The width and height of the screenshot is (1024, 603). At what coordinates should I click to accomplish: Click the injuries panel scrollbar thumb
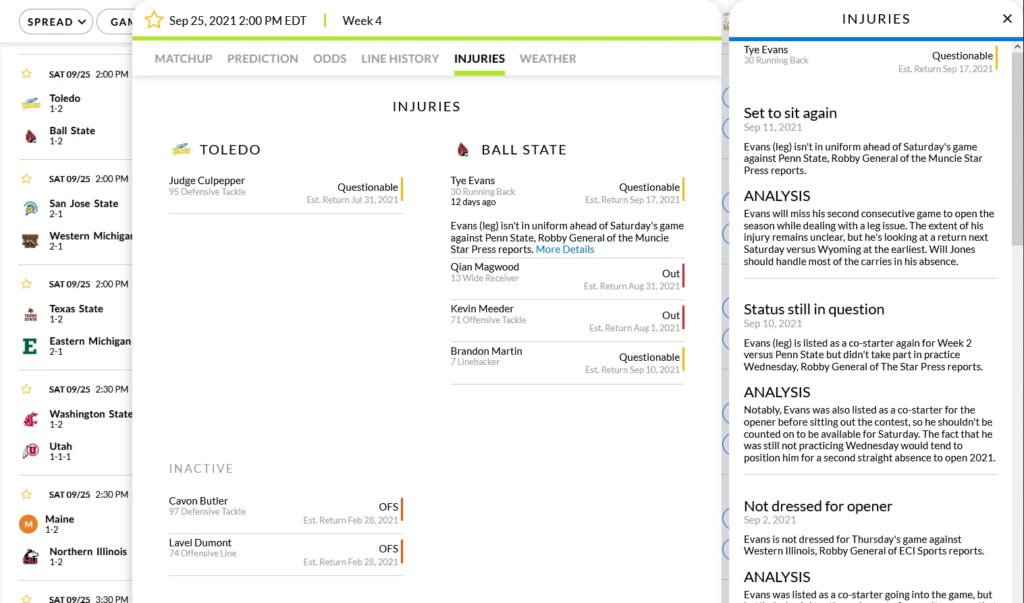click(1017, 149)
